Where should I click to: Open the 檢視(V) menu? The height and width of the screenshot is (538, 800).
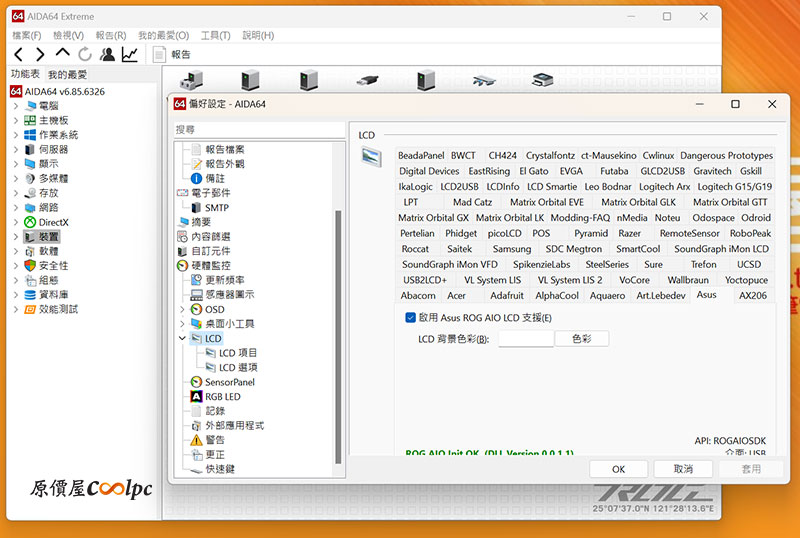click(x=68, y=35)
